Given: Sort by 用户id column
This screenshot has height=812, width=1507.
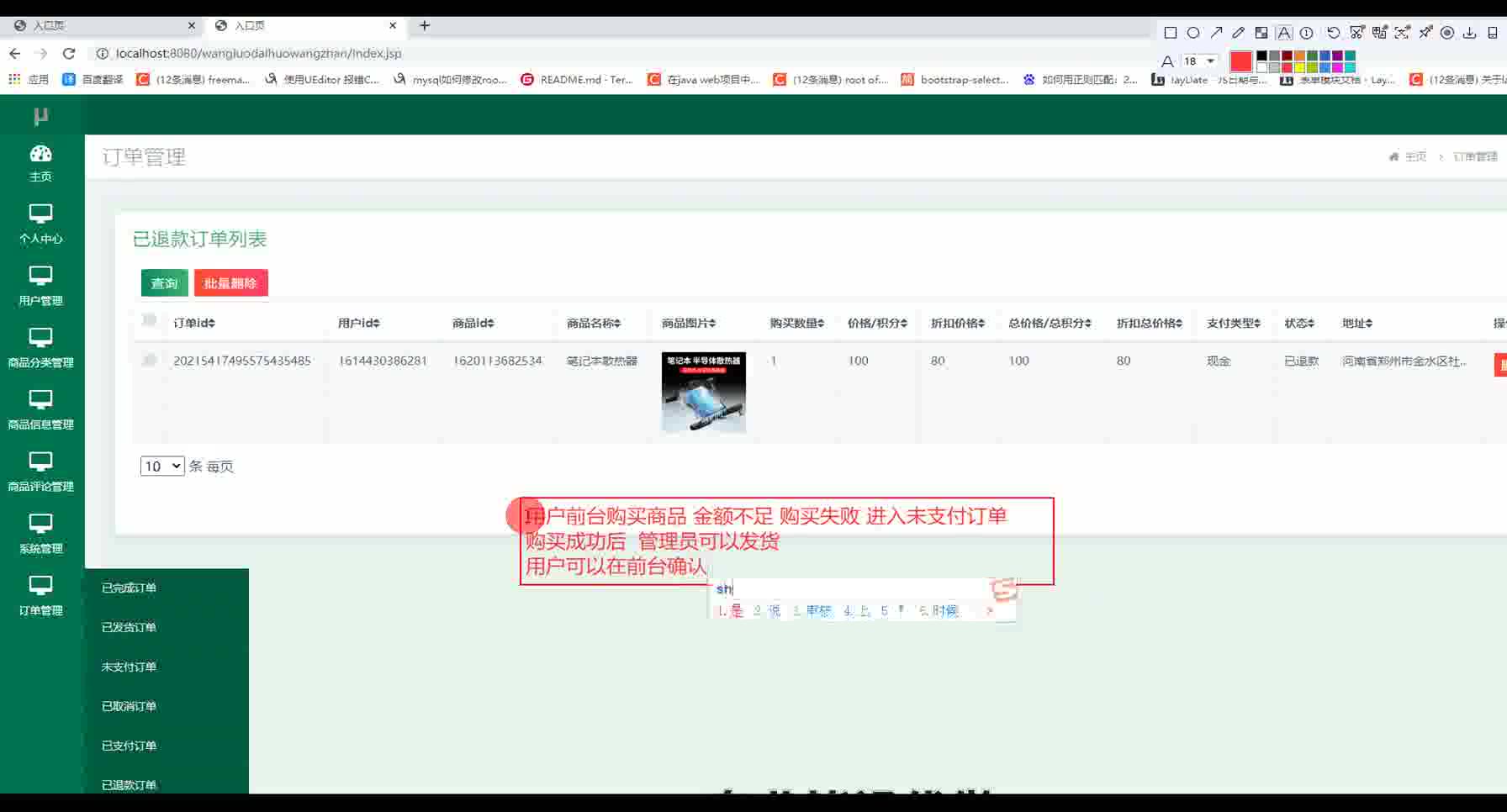Looking at the screenshot, I should [359, 323].
